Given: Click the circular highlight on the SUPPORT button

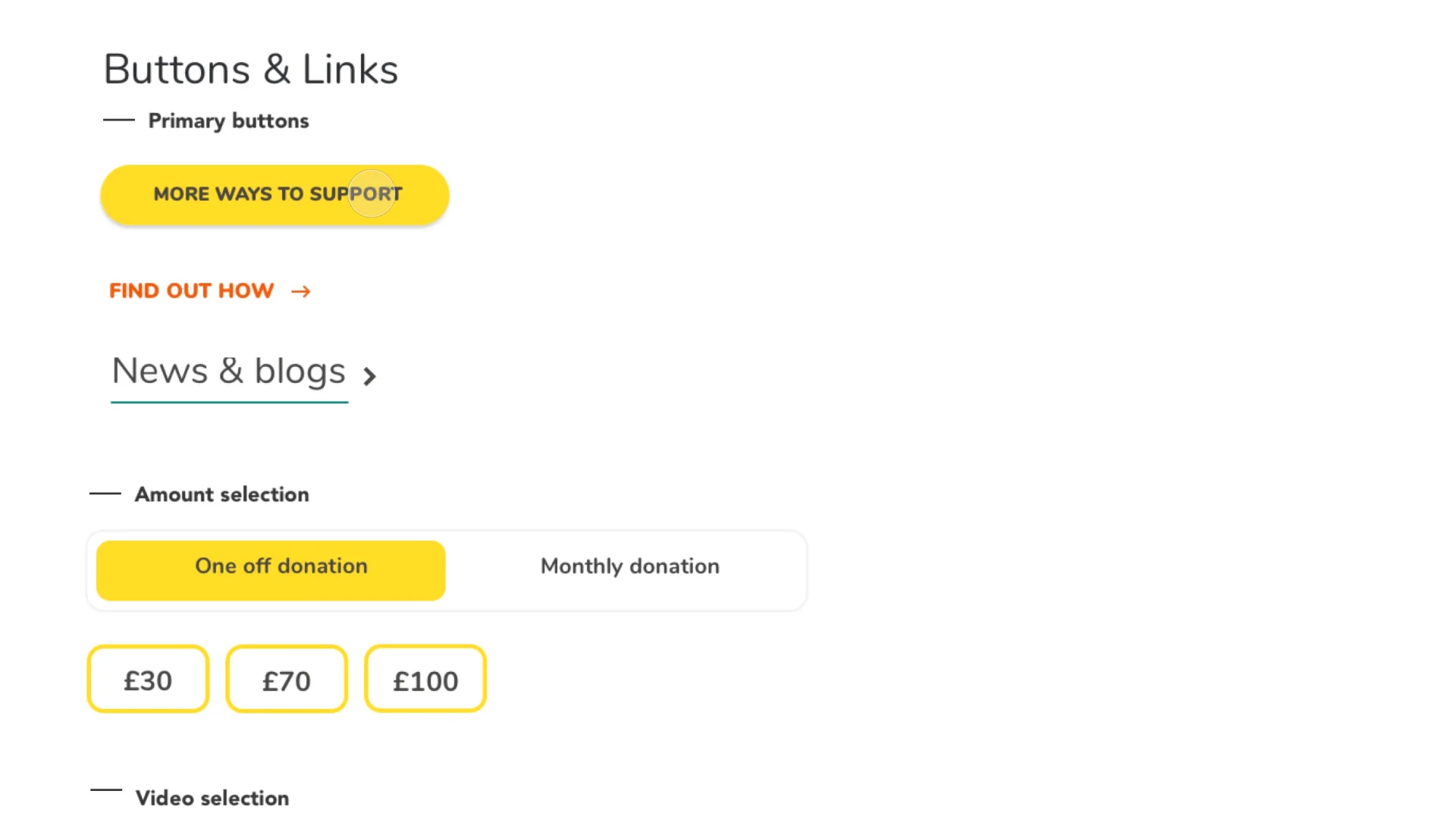Looking at the screenshot, I should (x=372, y=193).
